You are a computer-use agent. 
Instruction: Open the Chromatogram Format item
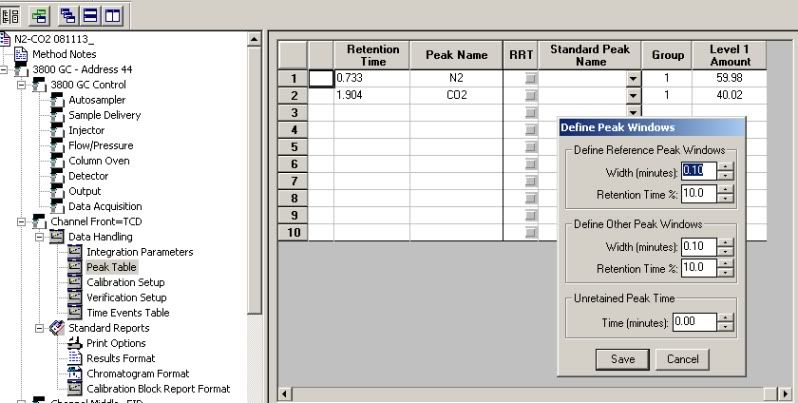[138, 373]
